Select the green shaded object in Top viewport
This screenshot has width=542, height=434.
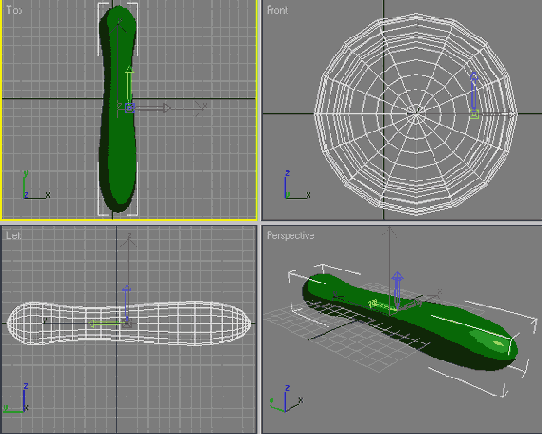click(x=118, y=108)
